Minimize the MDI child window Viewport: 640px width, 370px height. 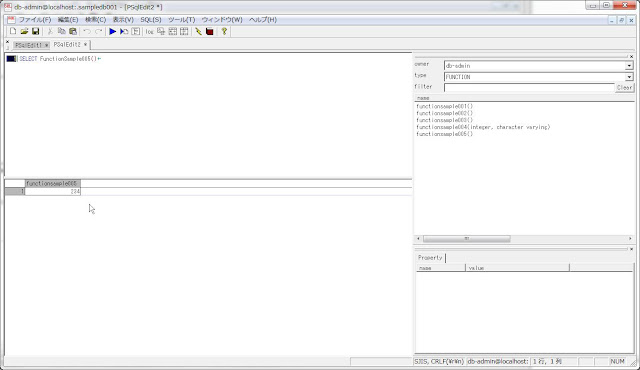point(612,20)
